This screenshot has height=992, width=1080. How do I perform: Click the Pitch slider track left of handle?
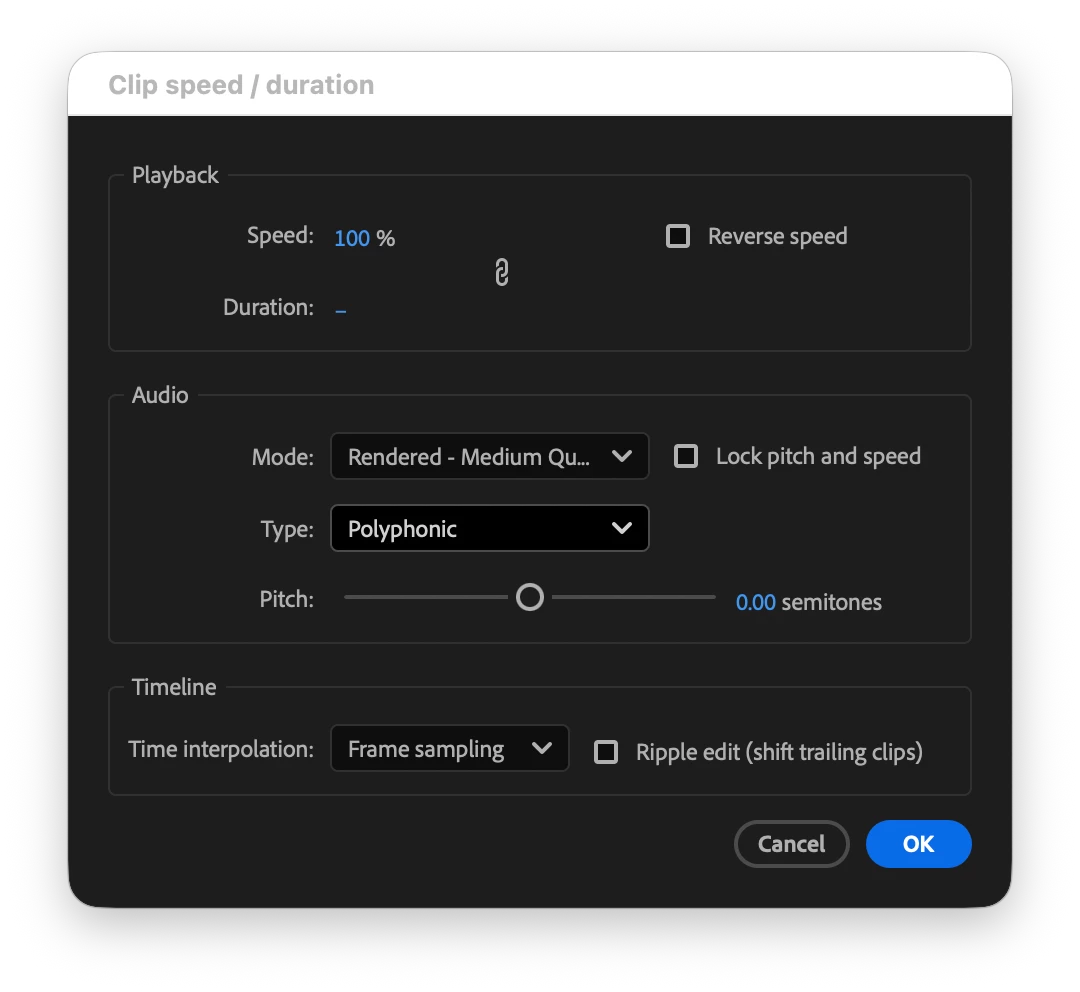(426, 597)
